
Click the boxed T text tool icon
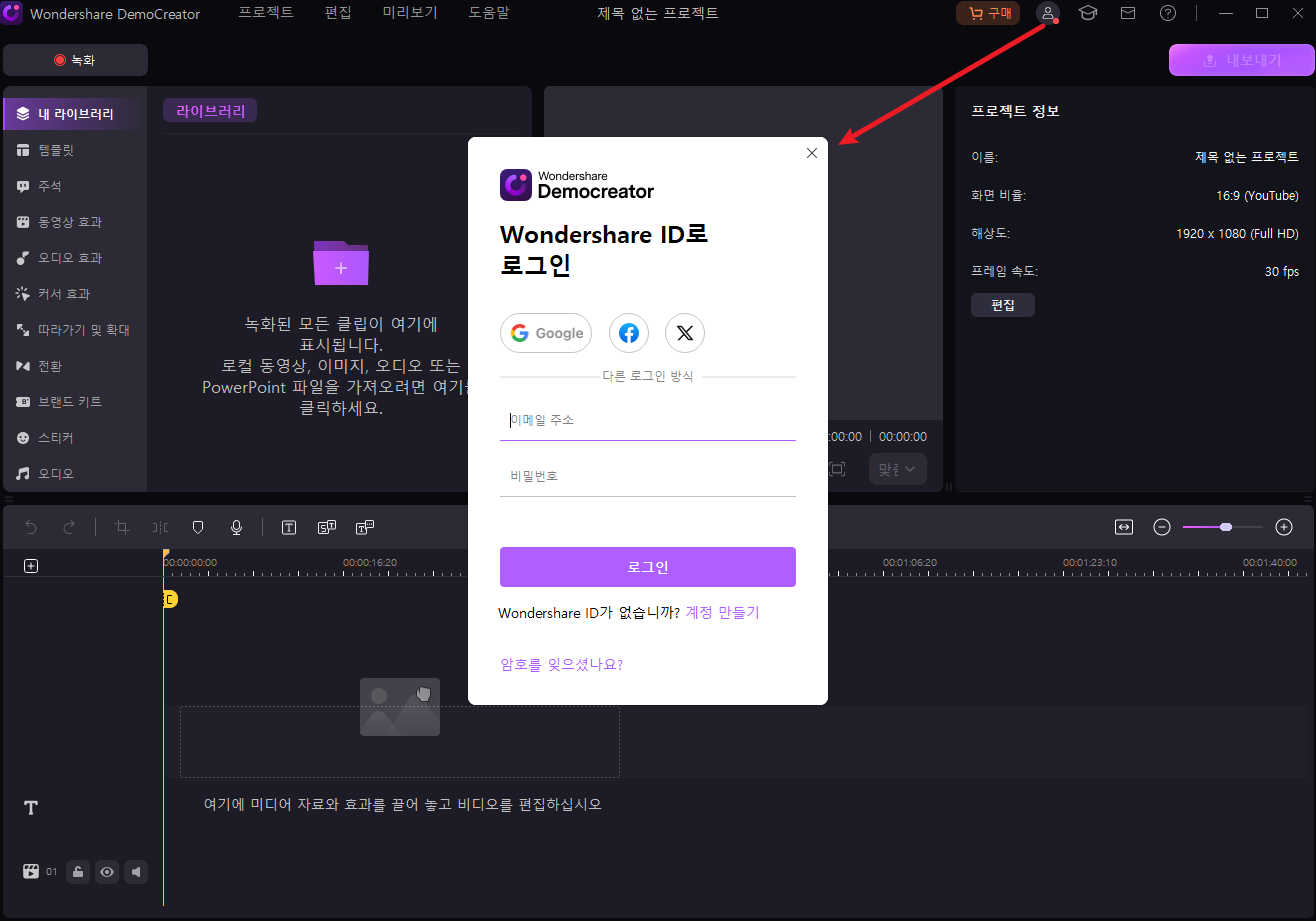[289, 527]
